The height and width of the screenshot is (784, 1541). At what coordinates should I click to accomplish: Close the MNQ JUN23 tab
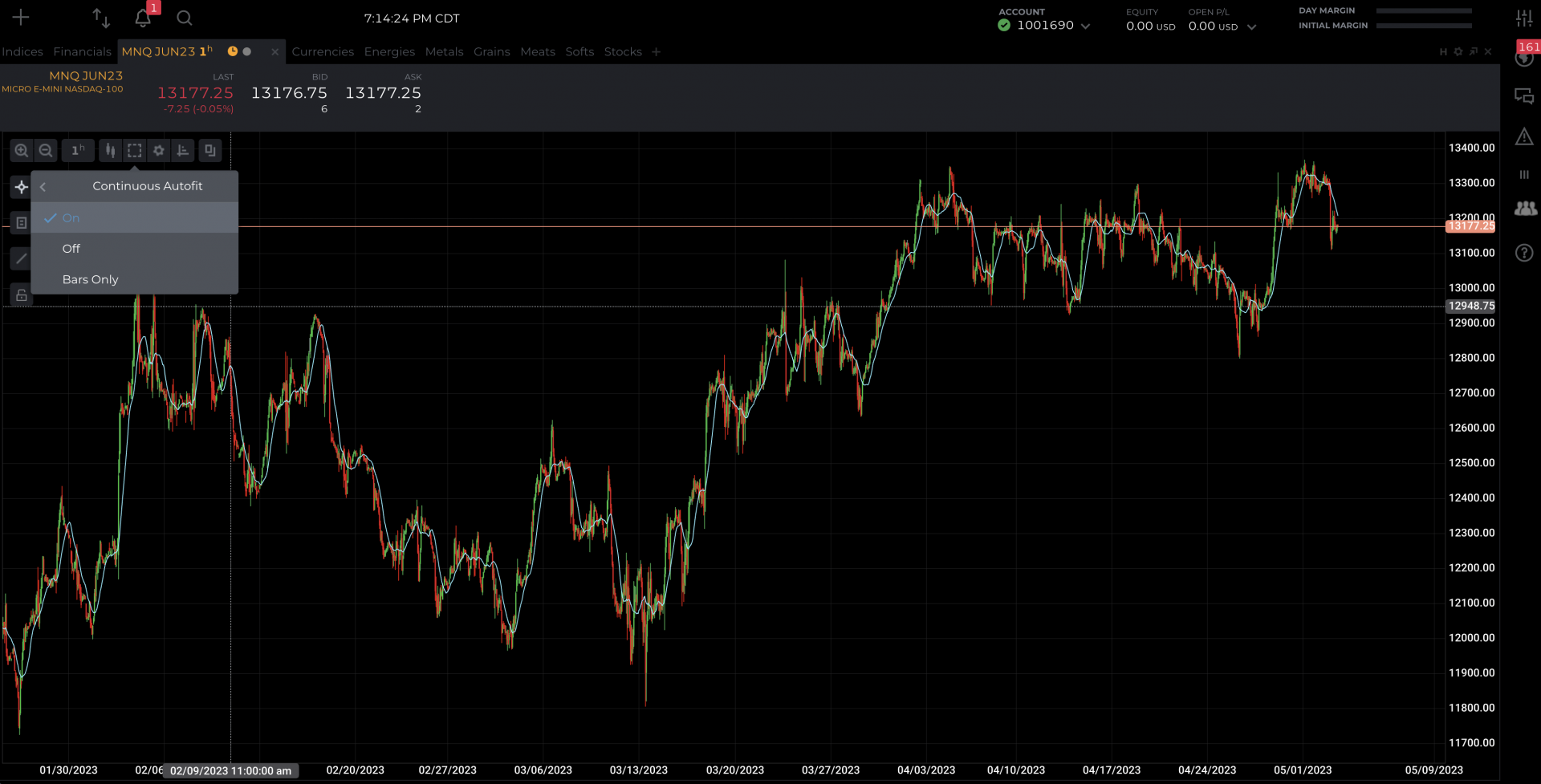(275, 51)
